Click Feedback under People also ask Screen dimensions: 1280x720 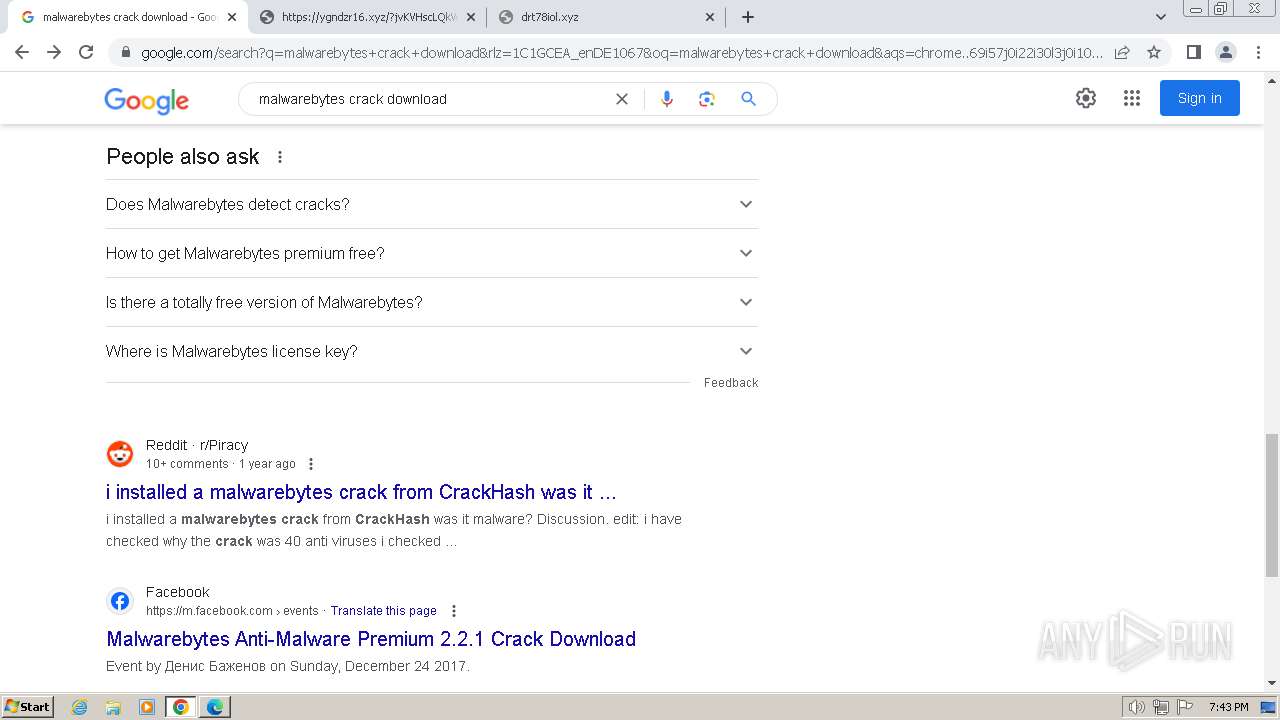(731, 383)
